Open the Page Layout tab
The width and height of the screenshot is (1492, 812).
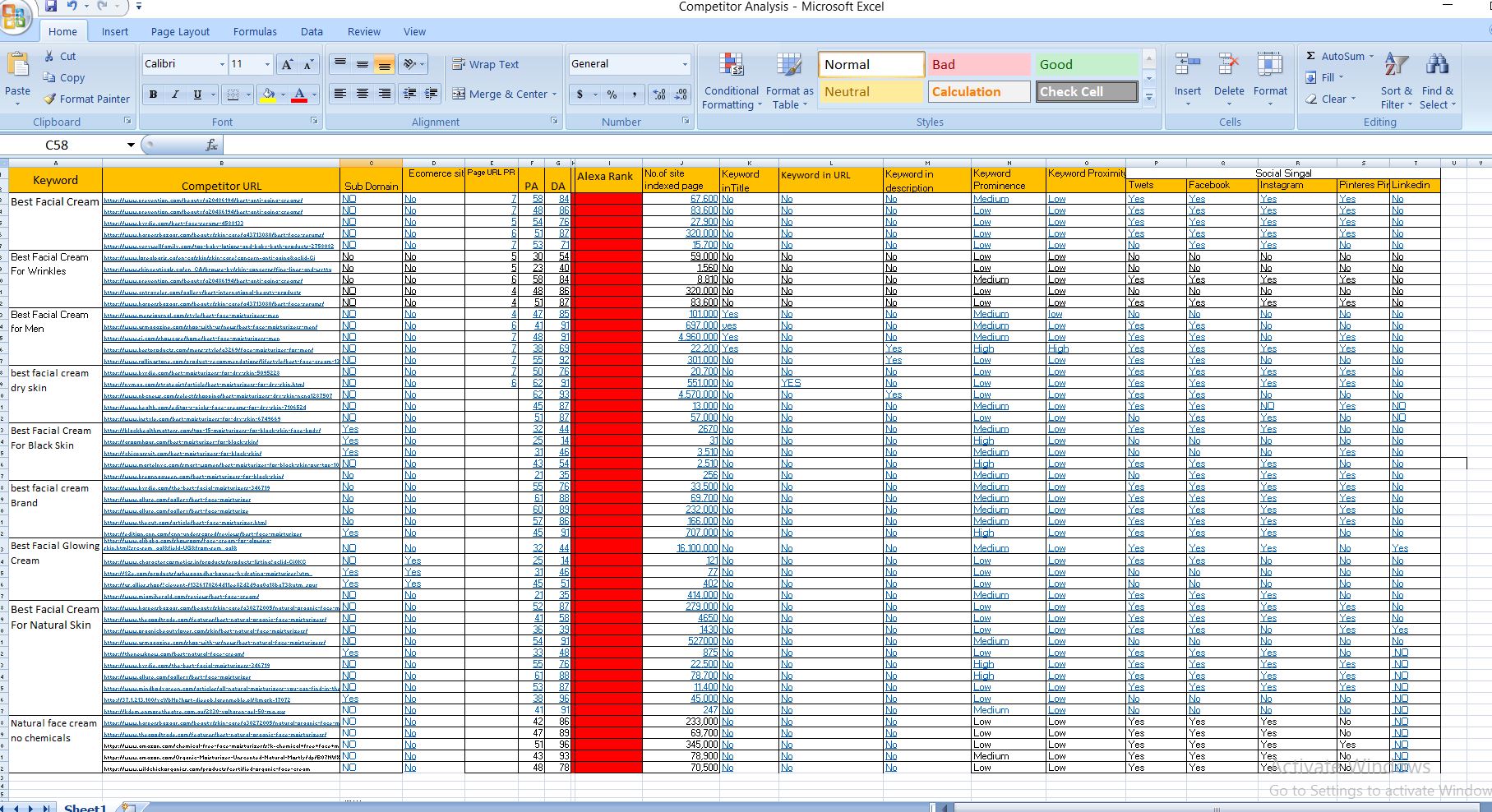(x=179, y=31)
